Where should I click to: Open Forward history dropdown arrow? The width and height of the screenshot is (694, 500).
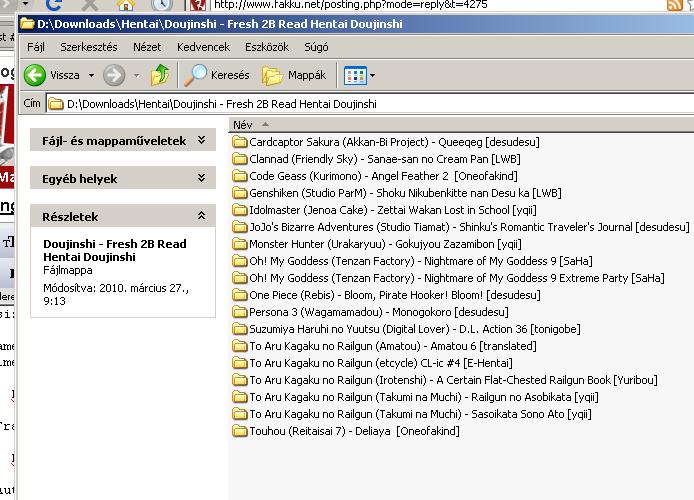click(136, 76)
